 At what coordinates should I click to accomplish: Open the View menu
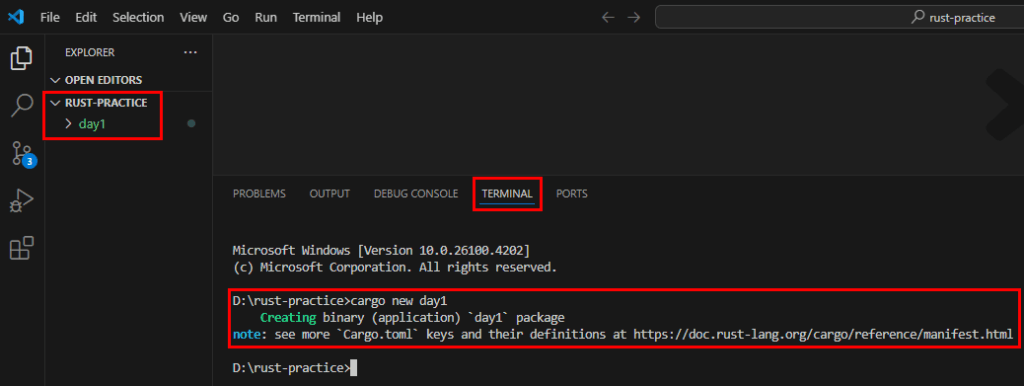click(193, 18)
